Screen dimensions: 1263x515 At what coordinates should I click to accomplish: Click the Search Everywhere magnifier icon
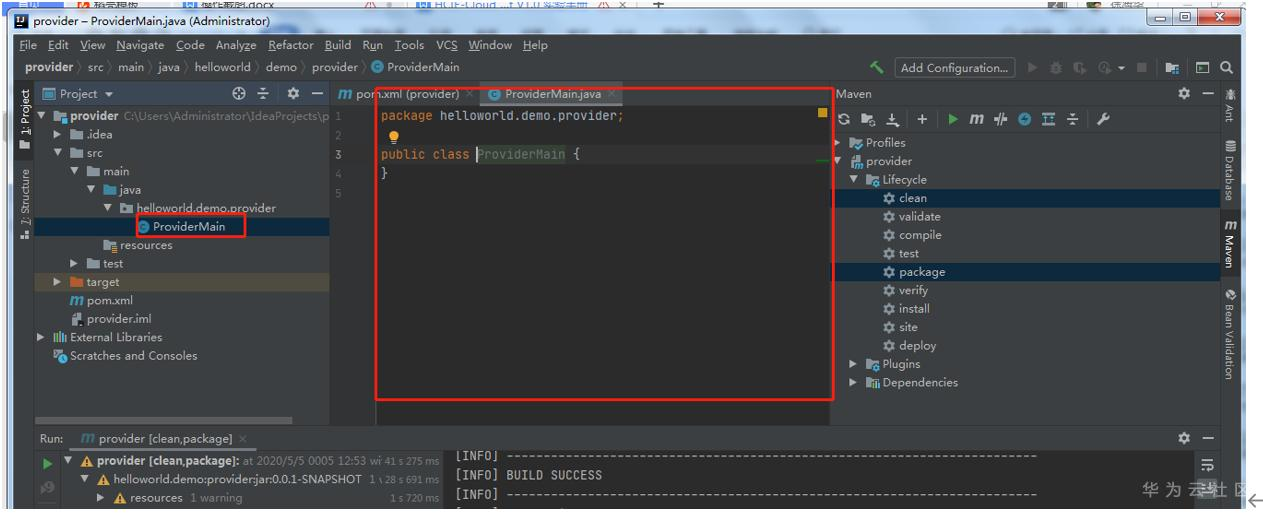(1226, 68)
